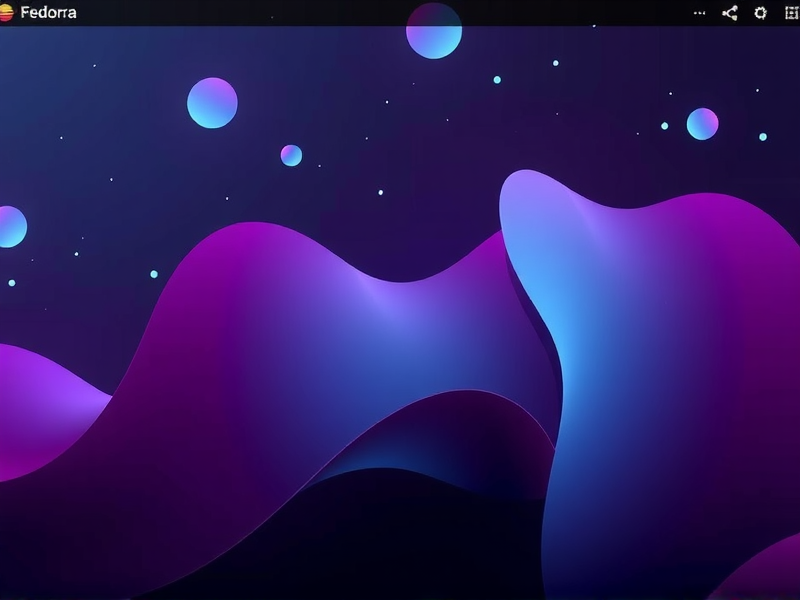
Task: Click the small pink bubble above the waves
Action: pos(291,154)
